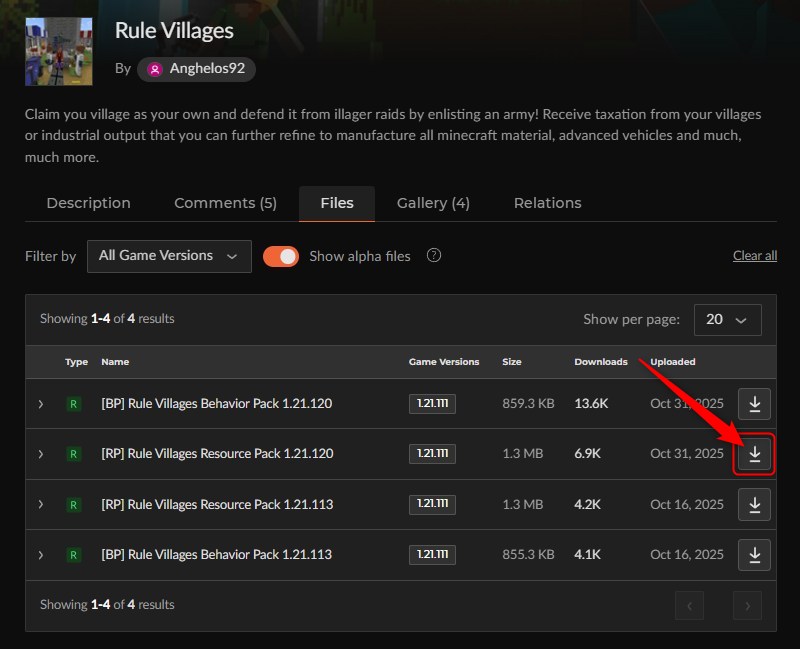Click Anghelos92 author avatar icon
Image resolution: width=800 pixels, height=649 pixels.
click(x=155, y=69)
